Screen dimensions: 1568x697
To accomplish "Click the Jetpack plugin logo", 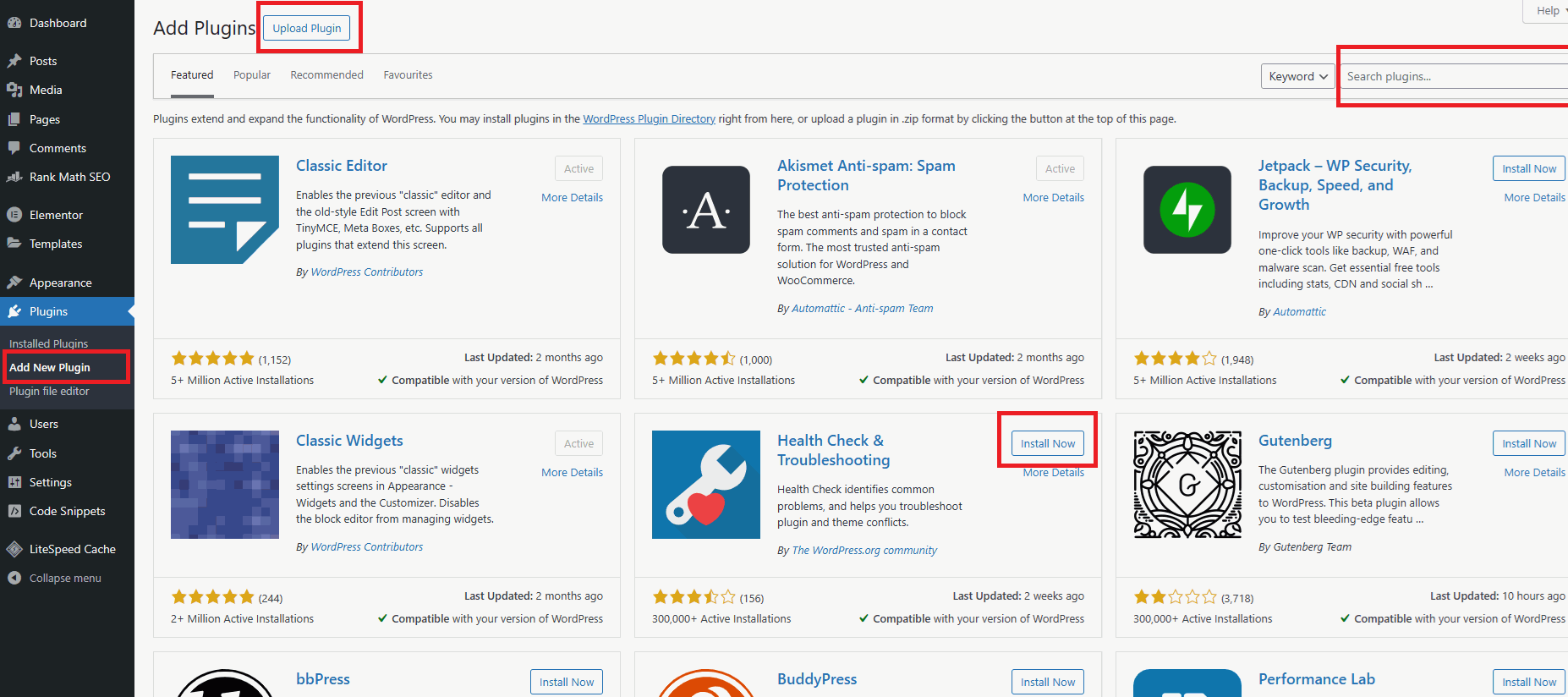I will pyautogui.click(x=1187, y=210).
